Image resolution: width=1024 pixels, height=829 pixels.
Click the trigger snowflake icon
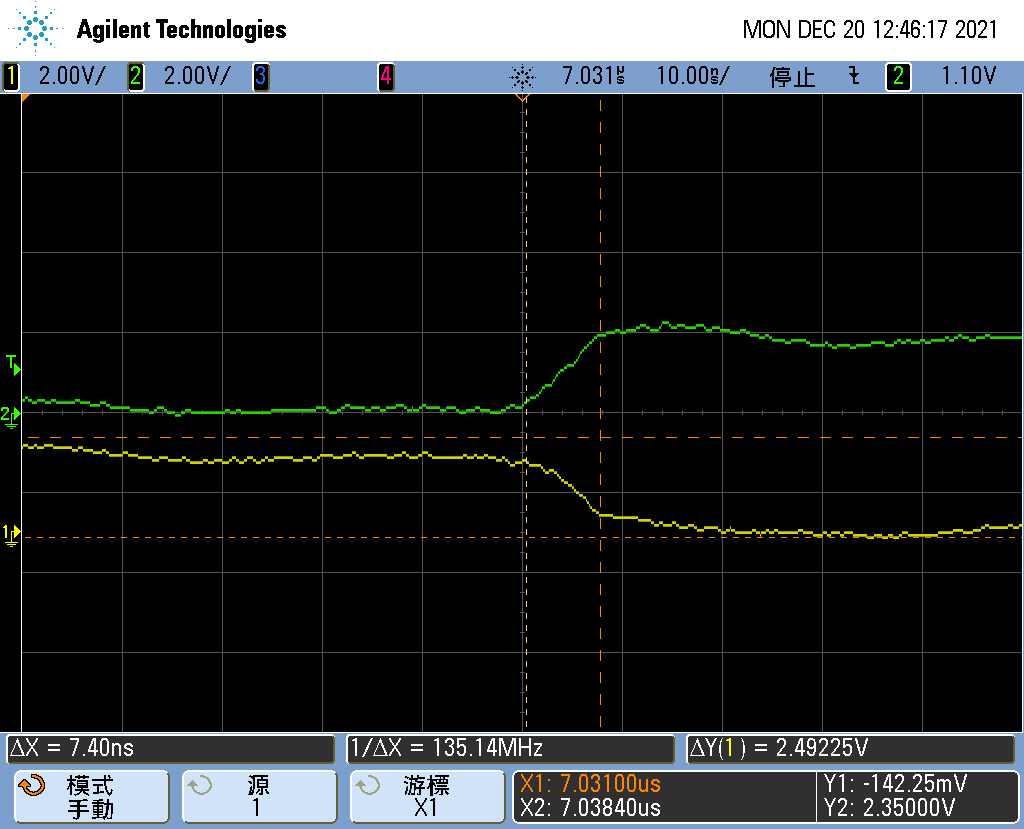pos(523,76)
